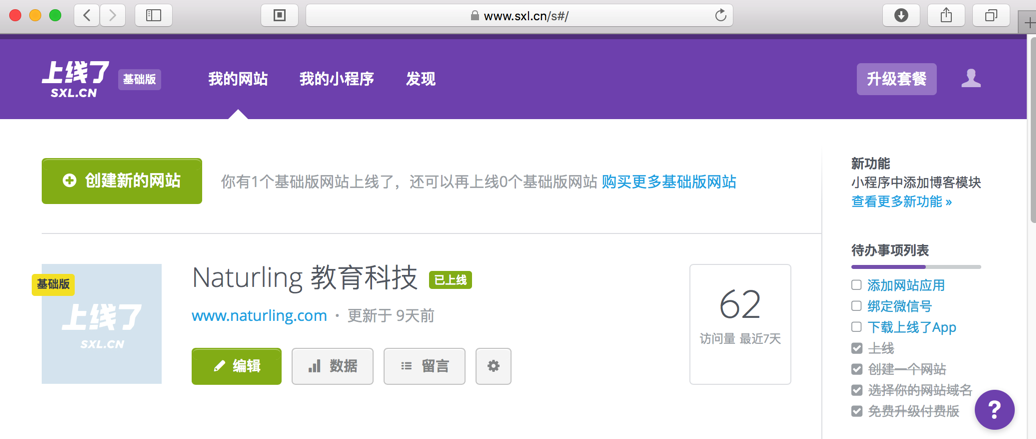
Task: Open www.naturling.com link
Action: 259,315
